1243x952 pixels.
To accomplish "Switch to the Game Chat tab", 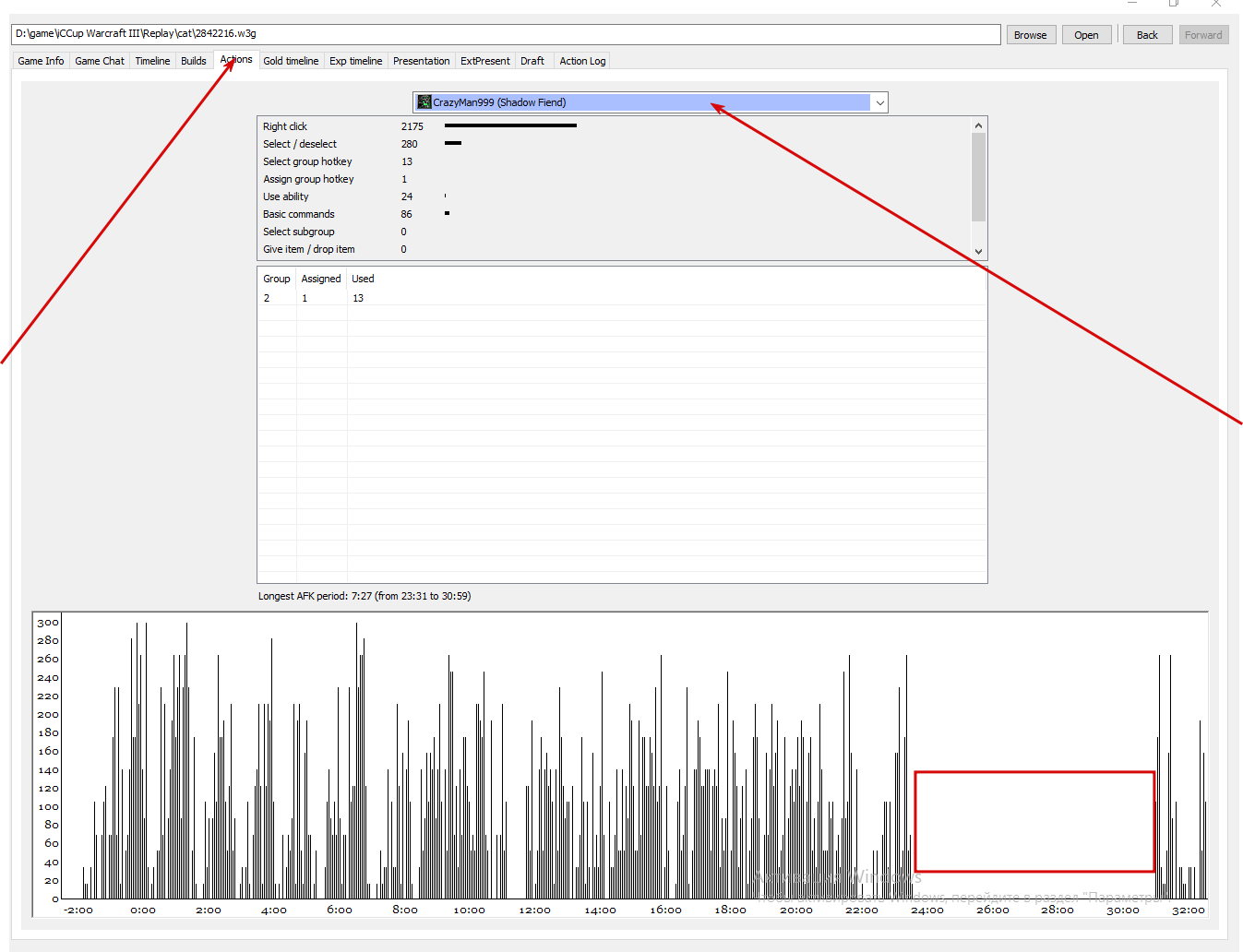I will [x=100, y=61].
